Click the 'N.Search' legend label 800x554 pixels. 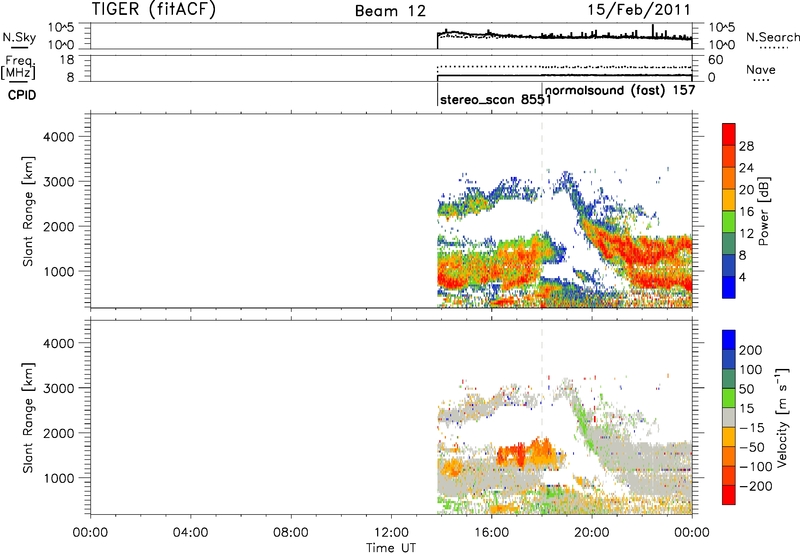[773, 37]
